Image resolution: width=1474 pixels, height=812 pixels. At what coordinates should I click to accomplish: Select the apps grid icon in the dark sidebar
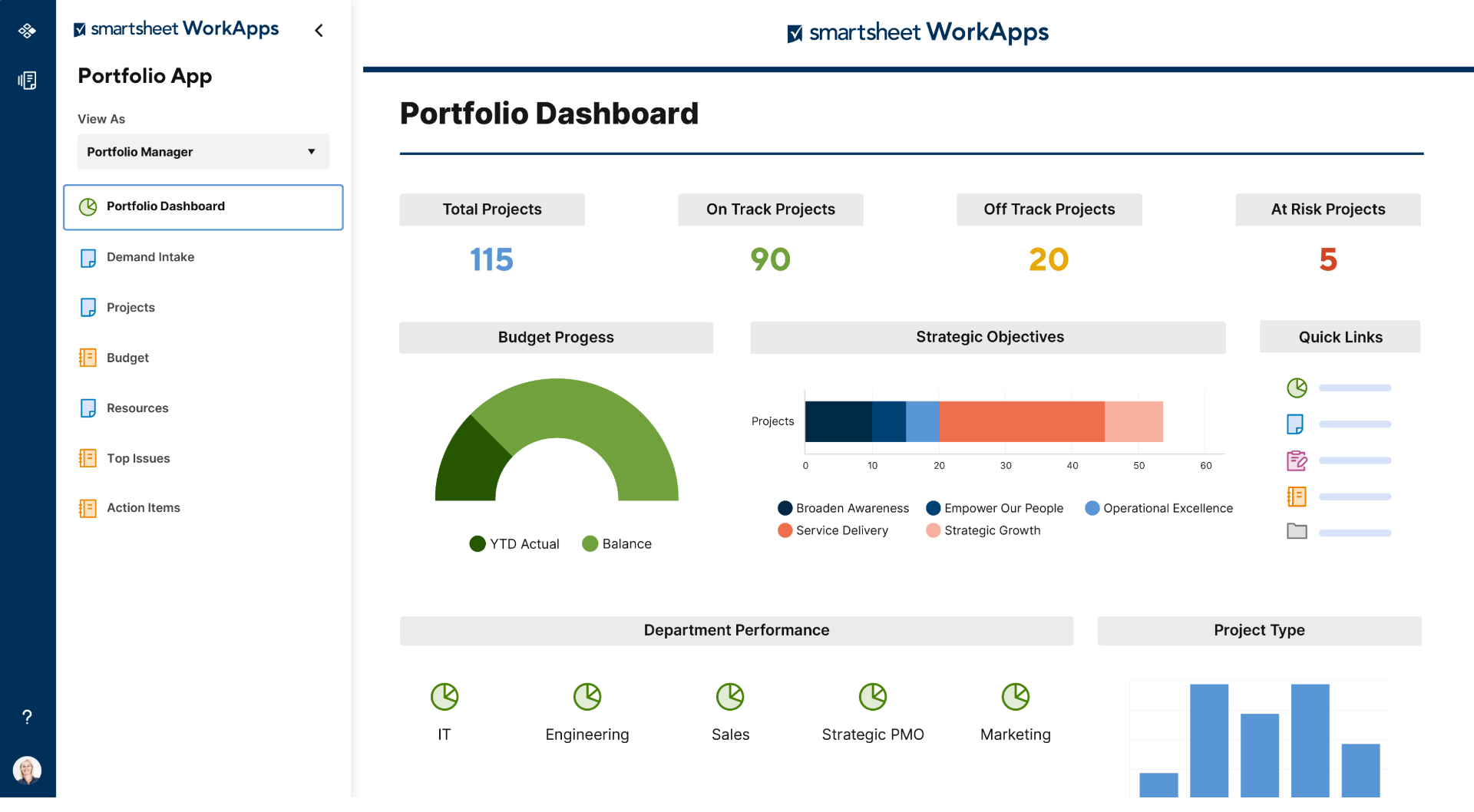tap(27, 31)
